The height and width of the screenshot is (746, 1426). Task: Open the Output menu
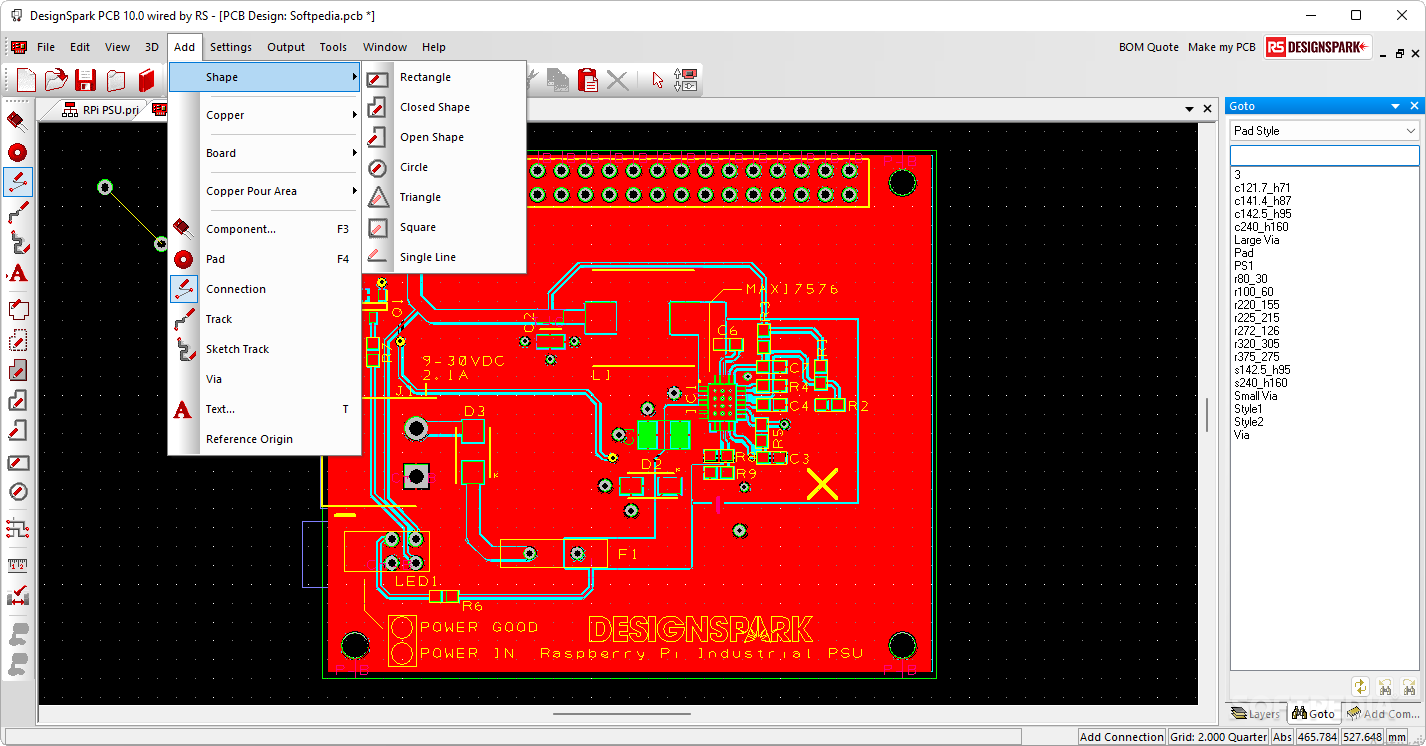(x=286, y=47)
